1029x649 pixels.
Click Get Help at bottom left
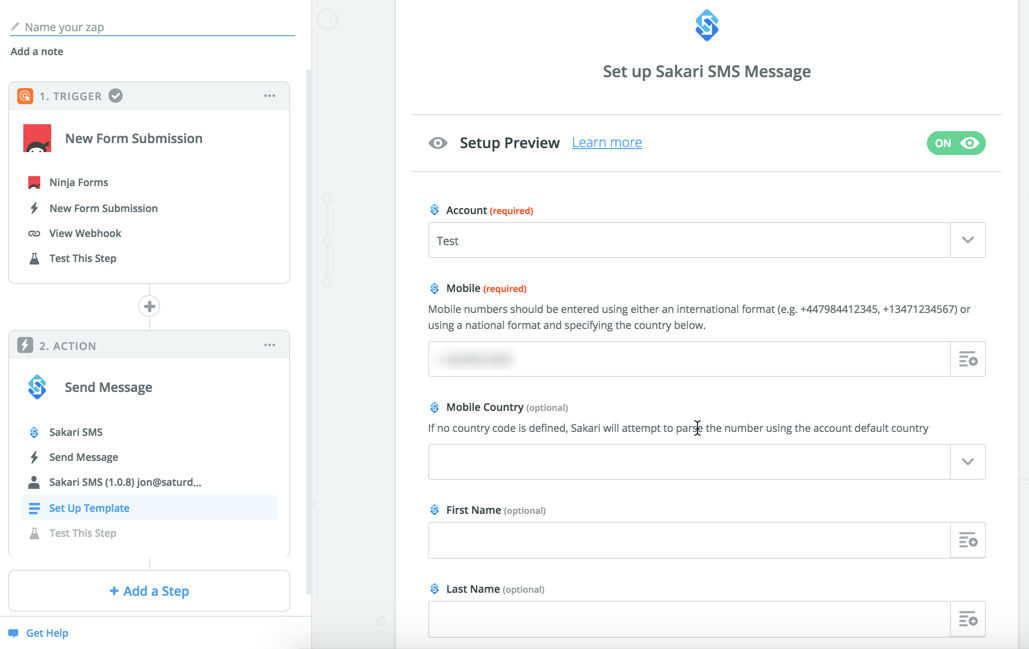pos(46,633)
